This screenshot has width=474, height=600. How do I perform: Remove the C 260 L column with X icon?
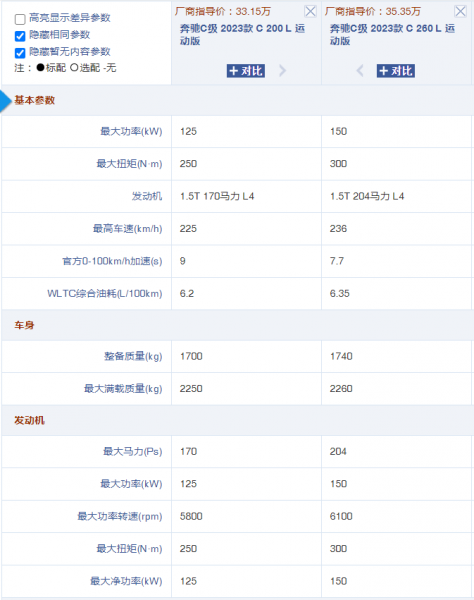[460, 11]
